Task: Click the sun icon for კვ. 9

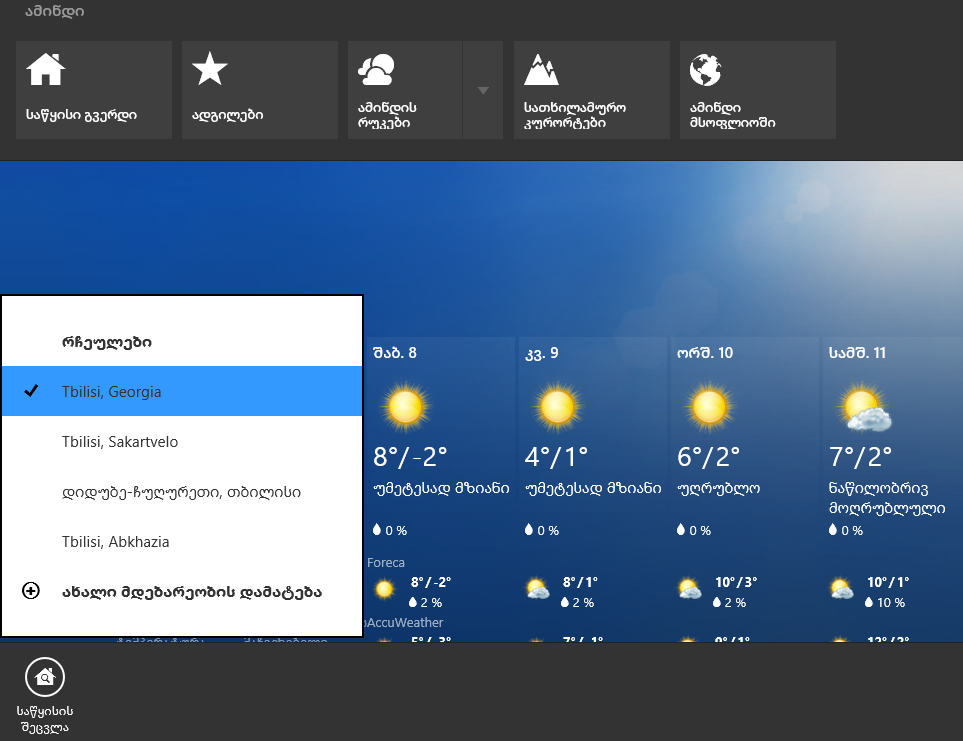Action: (557, 406)
